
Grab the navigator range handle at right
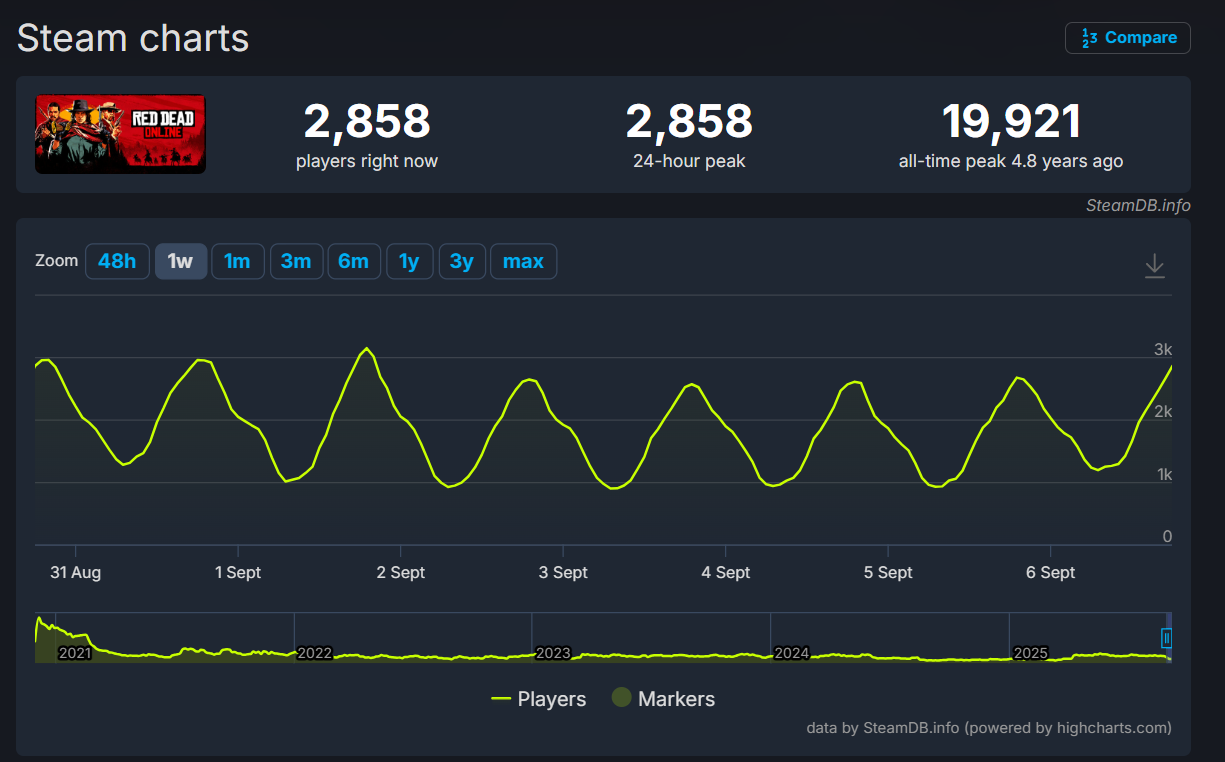coord(1166,638)
